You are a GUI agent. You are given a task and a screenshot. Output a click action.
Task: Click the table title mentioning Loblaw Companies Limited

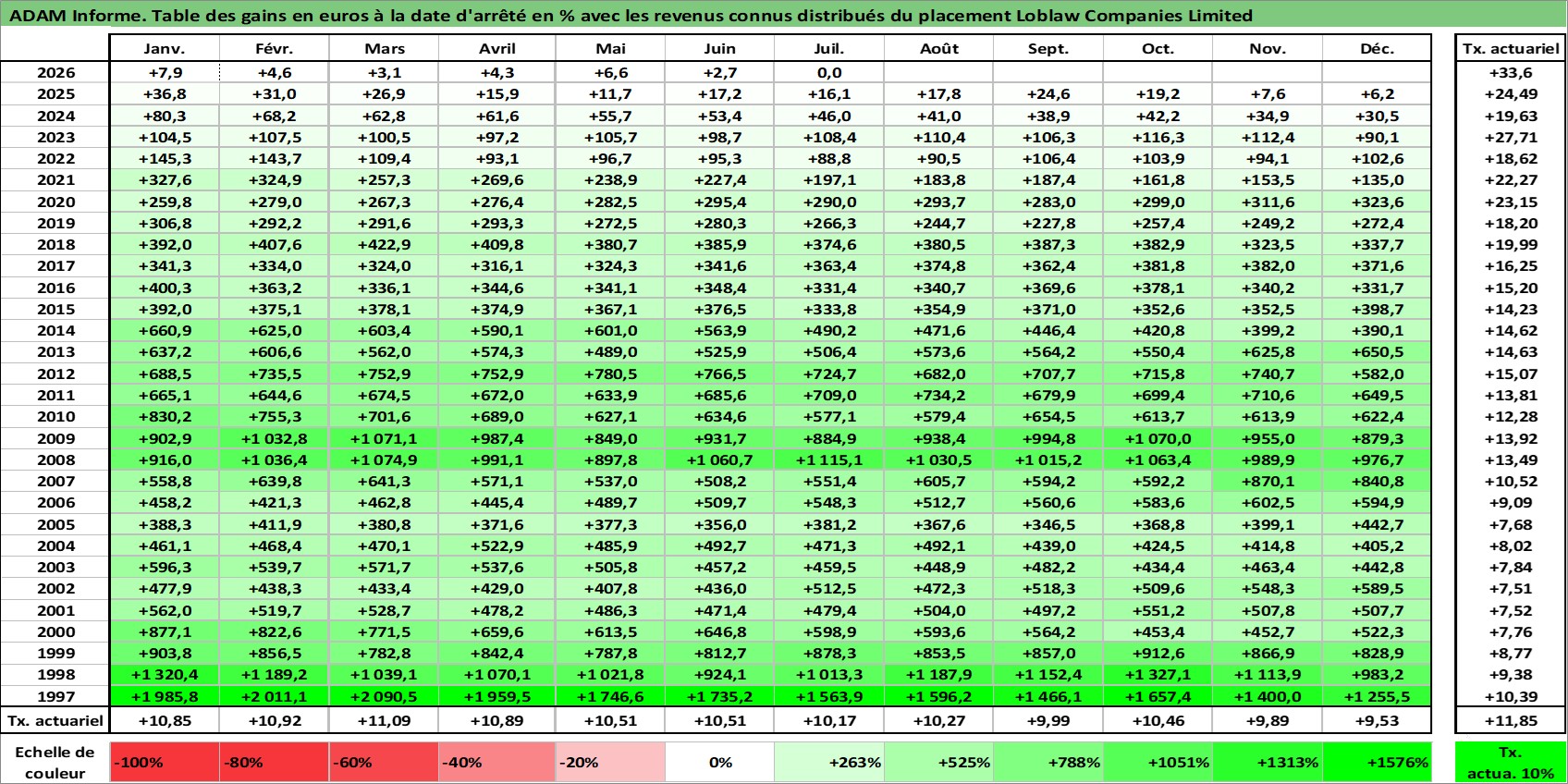(x=631, y=16)
